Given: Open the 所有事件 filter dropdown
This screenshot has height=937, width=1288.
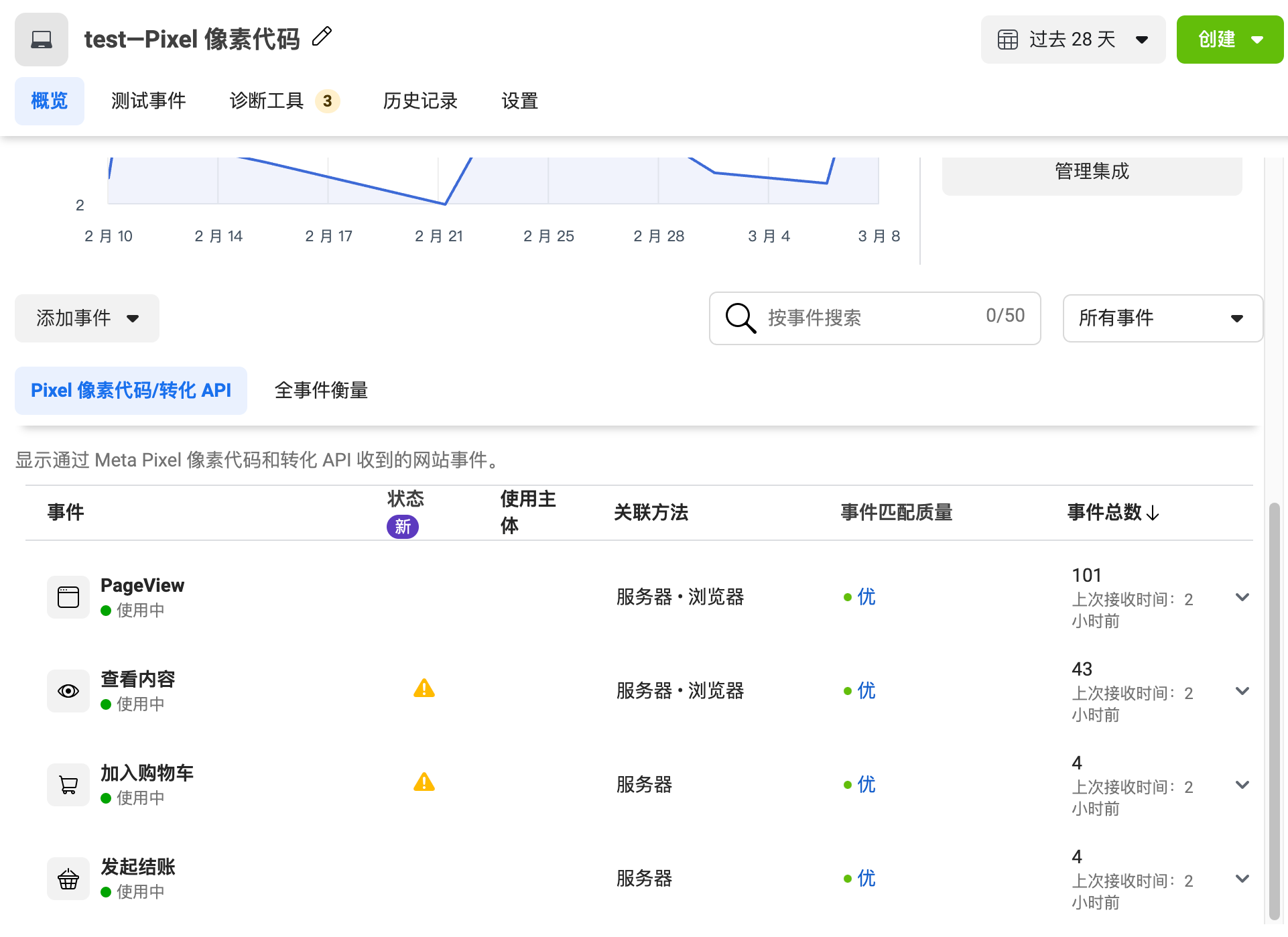Looking at the screenshot, I should [x=1163, y=318].
